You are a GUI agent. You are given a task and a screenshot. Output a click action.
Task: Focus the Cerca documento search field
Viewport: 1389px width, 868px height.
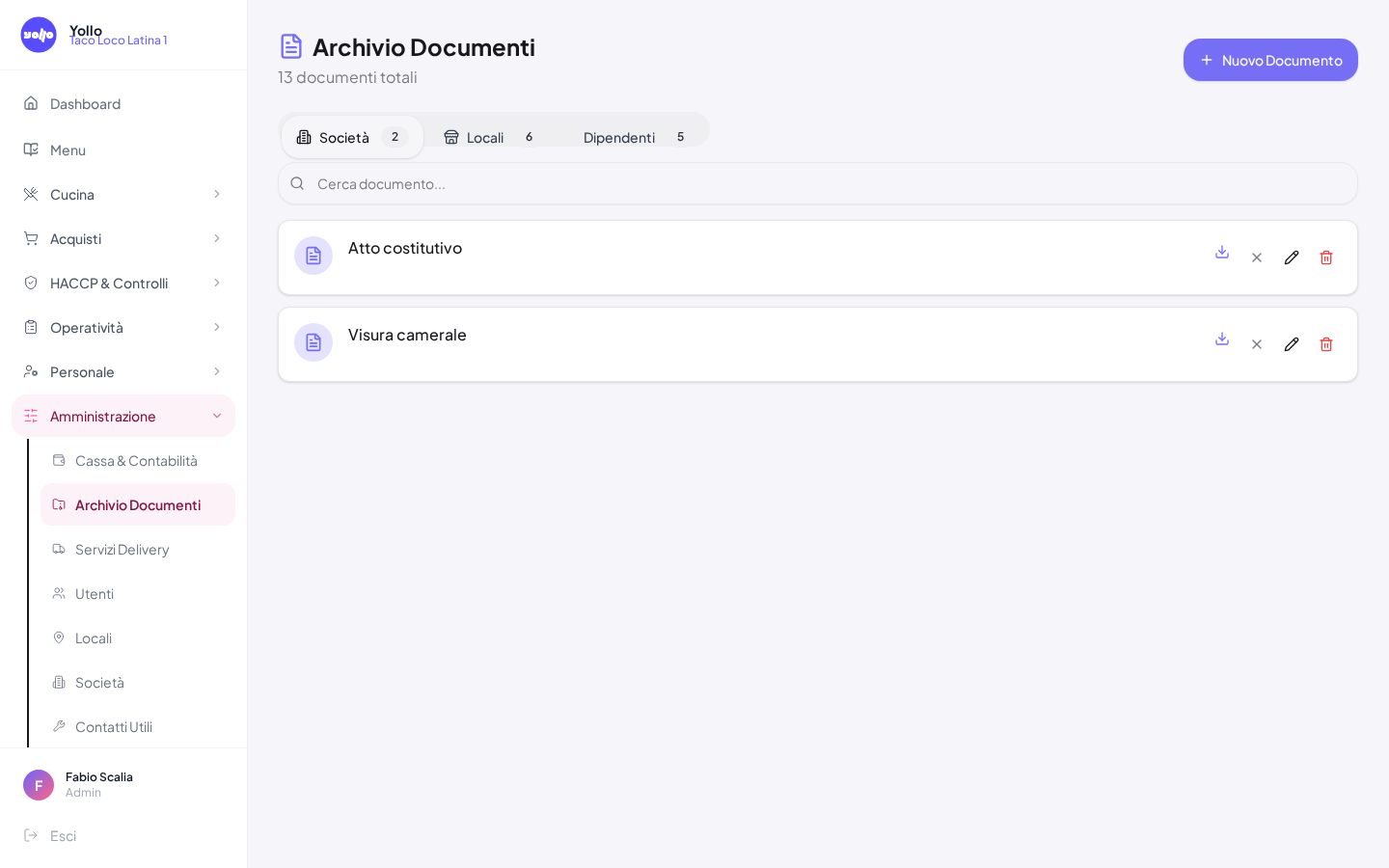click(x=818, y=183)
